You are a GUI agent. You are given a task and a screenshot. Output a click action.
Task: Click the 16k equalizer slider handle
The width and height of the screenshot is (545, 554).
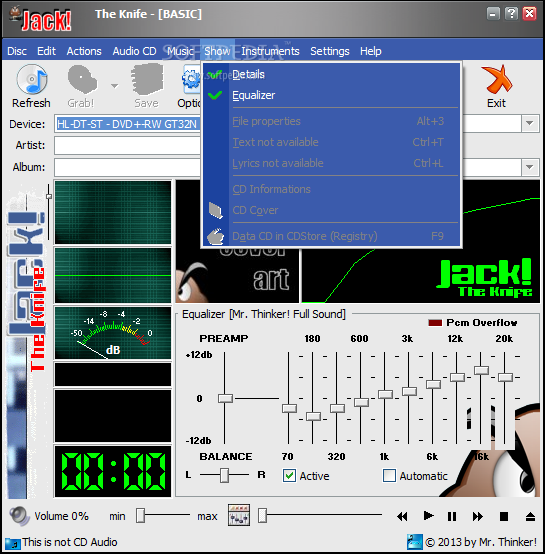(481, 370)
